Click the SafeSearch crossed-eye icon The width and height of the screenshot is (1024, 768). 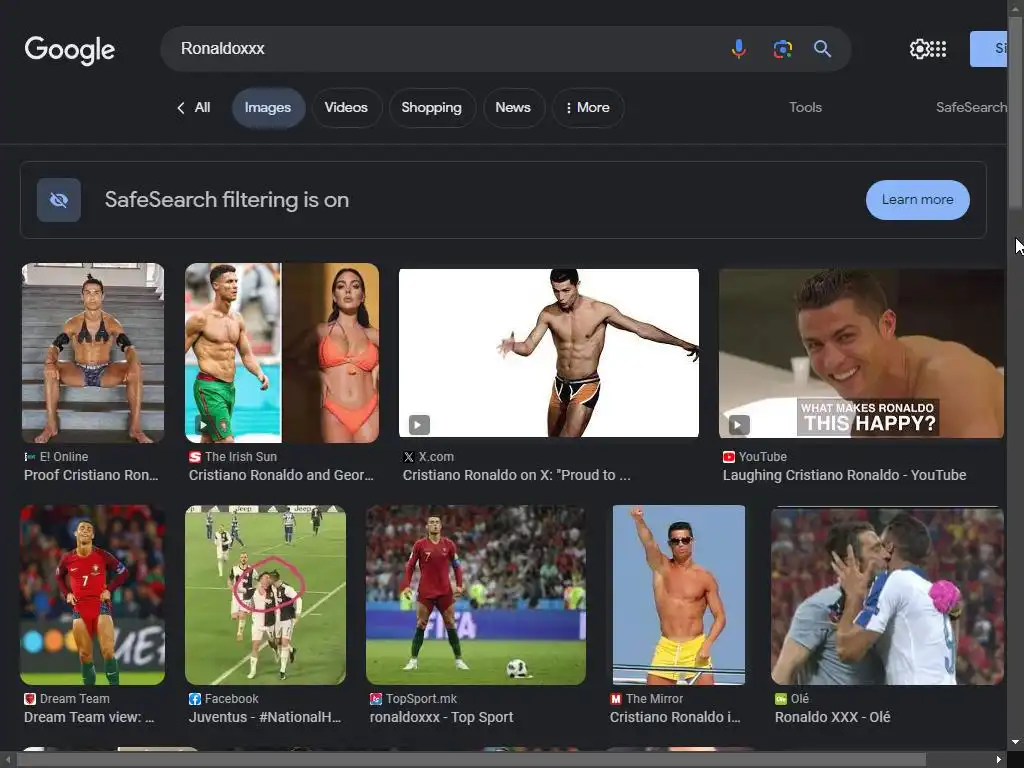tap(59, 200)
